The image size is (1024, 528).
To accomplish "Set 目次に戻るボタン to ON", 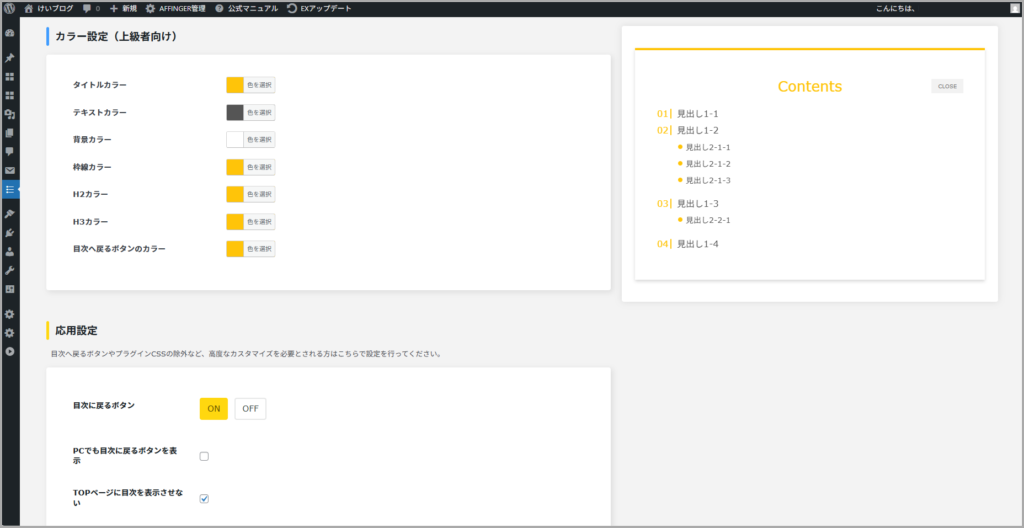I will pyautogui.click(x=213, y=408).
